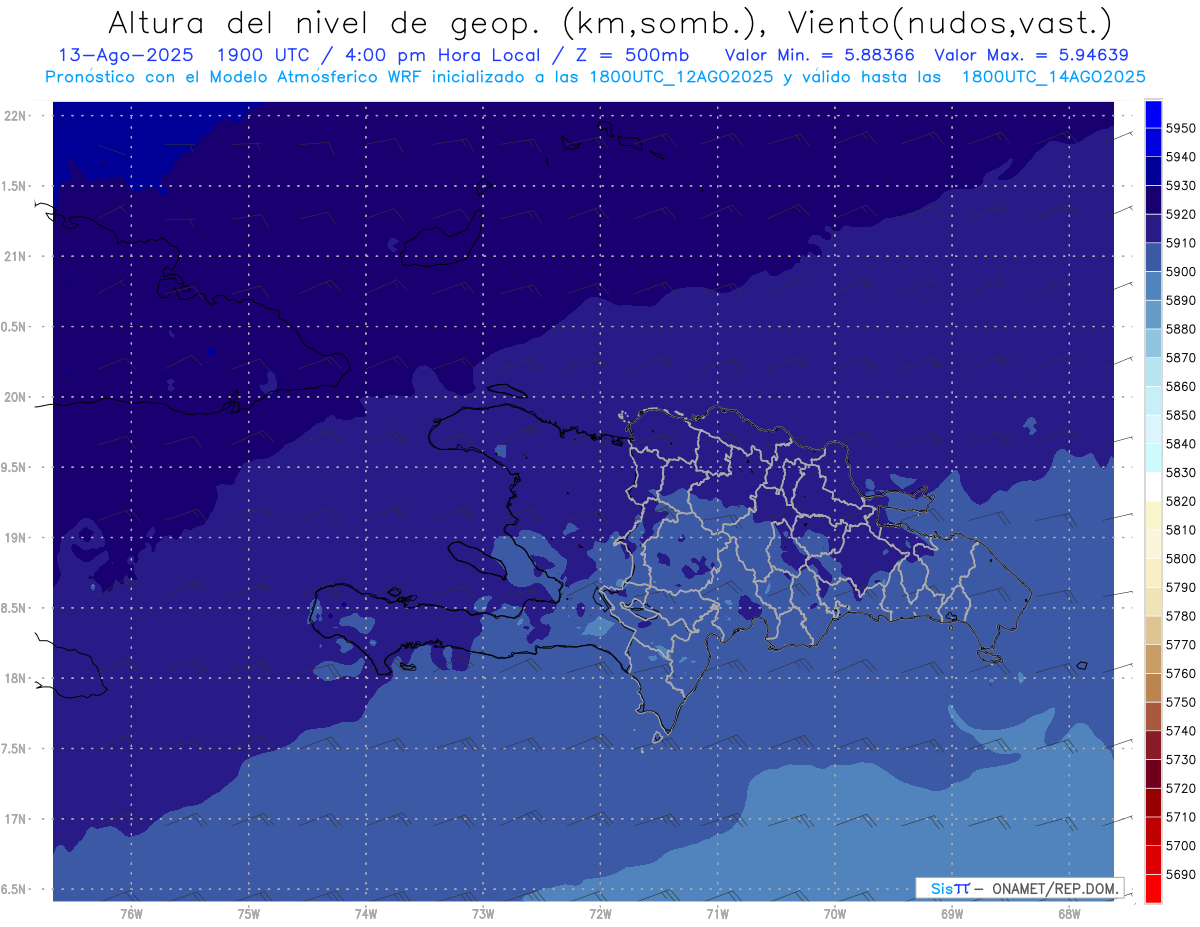Click the '5880' color bar label

(1181, 329)
